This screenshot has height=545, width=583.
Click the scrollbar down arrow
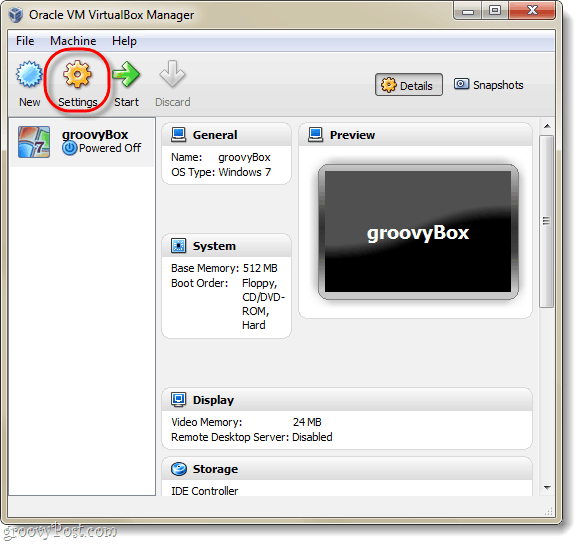pyautogui.click(x=547, y=487)
